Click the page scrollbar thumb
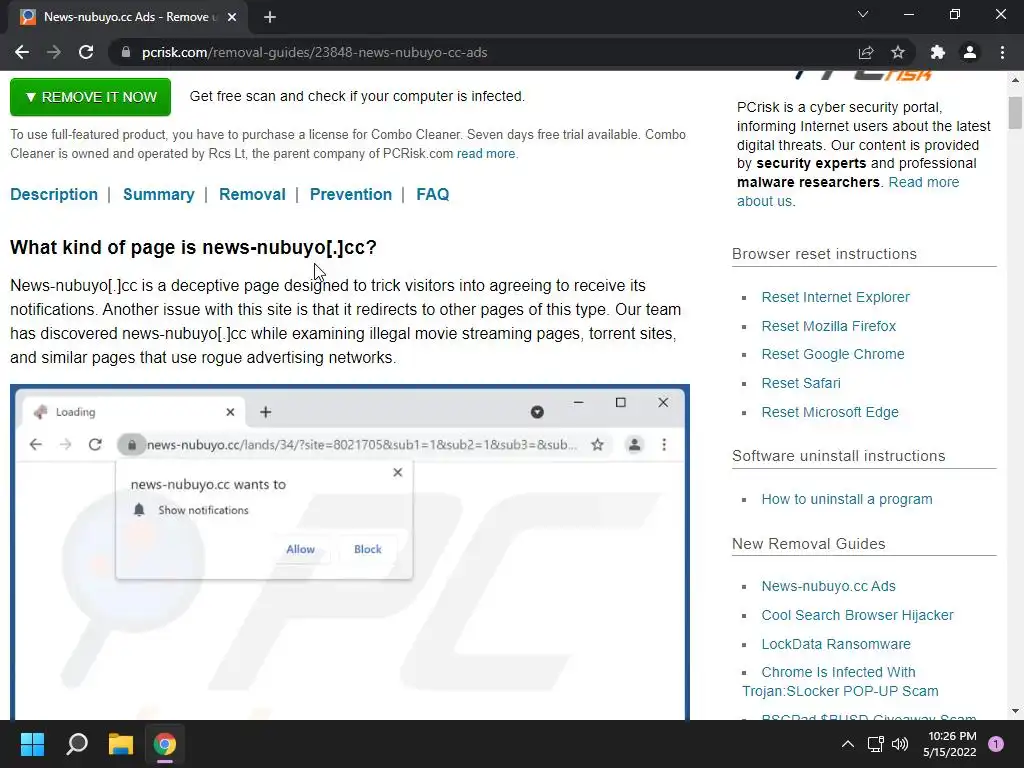This screenshot has width=1024, height=768. pyautogui.click(x=1015, y=112)
